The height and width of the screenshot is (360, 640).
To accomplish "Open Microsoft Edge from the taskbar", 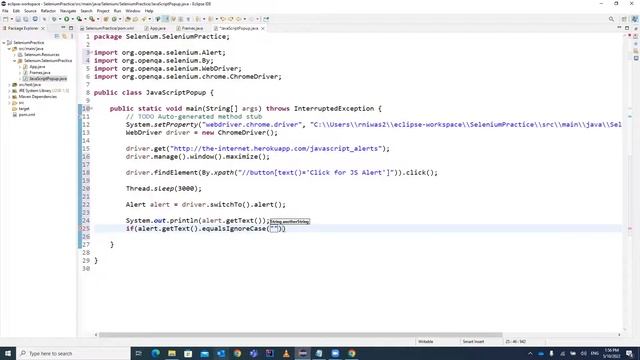I will tap(156, 353).
